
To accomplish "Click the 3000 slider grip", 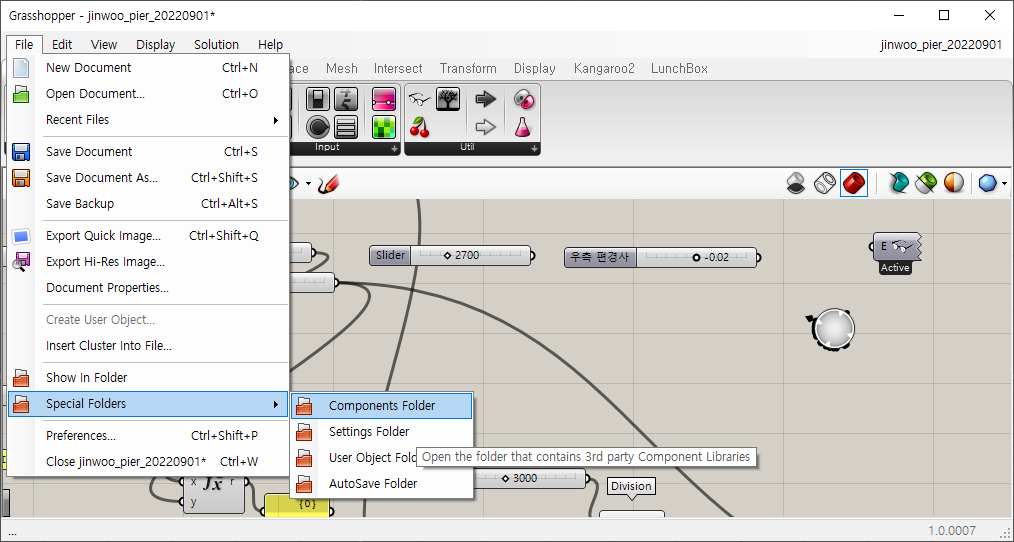I will point(505,479).
